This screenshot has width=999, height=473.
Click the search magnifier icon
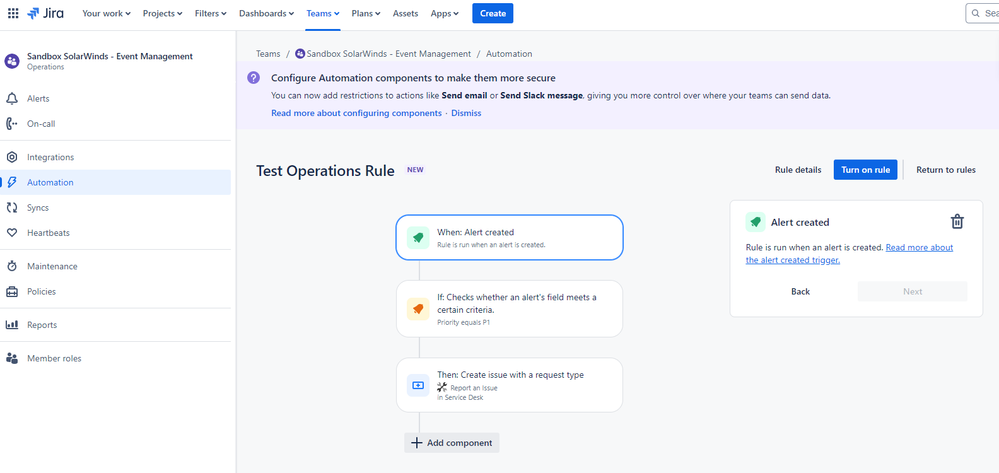[x=976, y=13]
